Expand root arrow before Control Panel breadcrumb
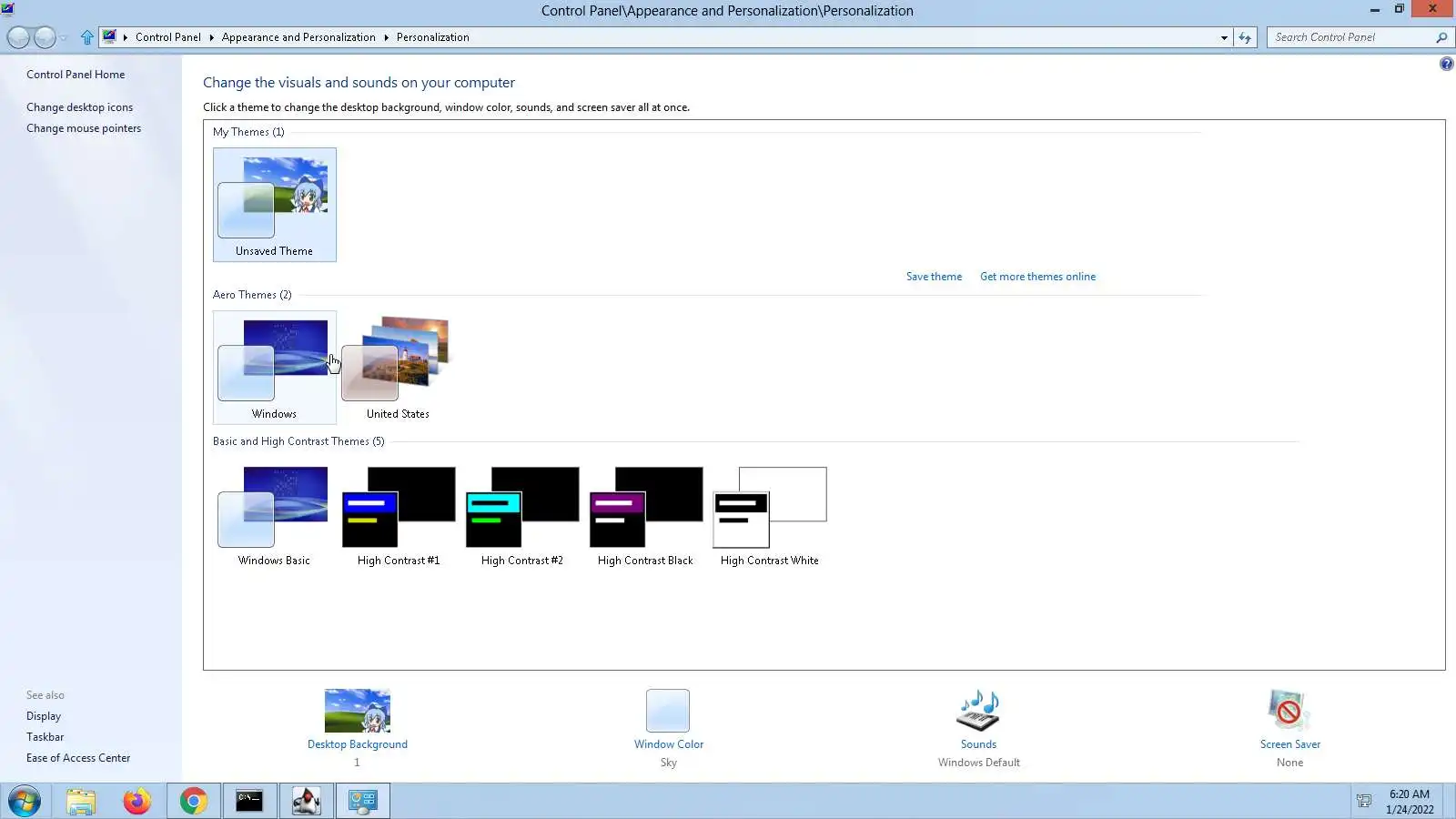The image size is (1456, 819). (126, 37)
